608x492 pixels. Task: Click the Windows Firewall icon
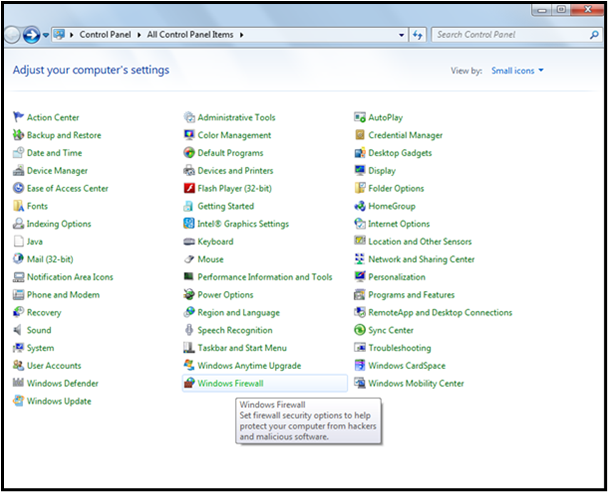pyautogui.click(x=189, y=383)
